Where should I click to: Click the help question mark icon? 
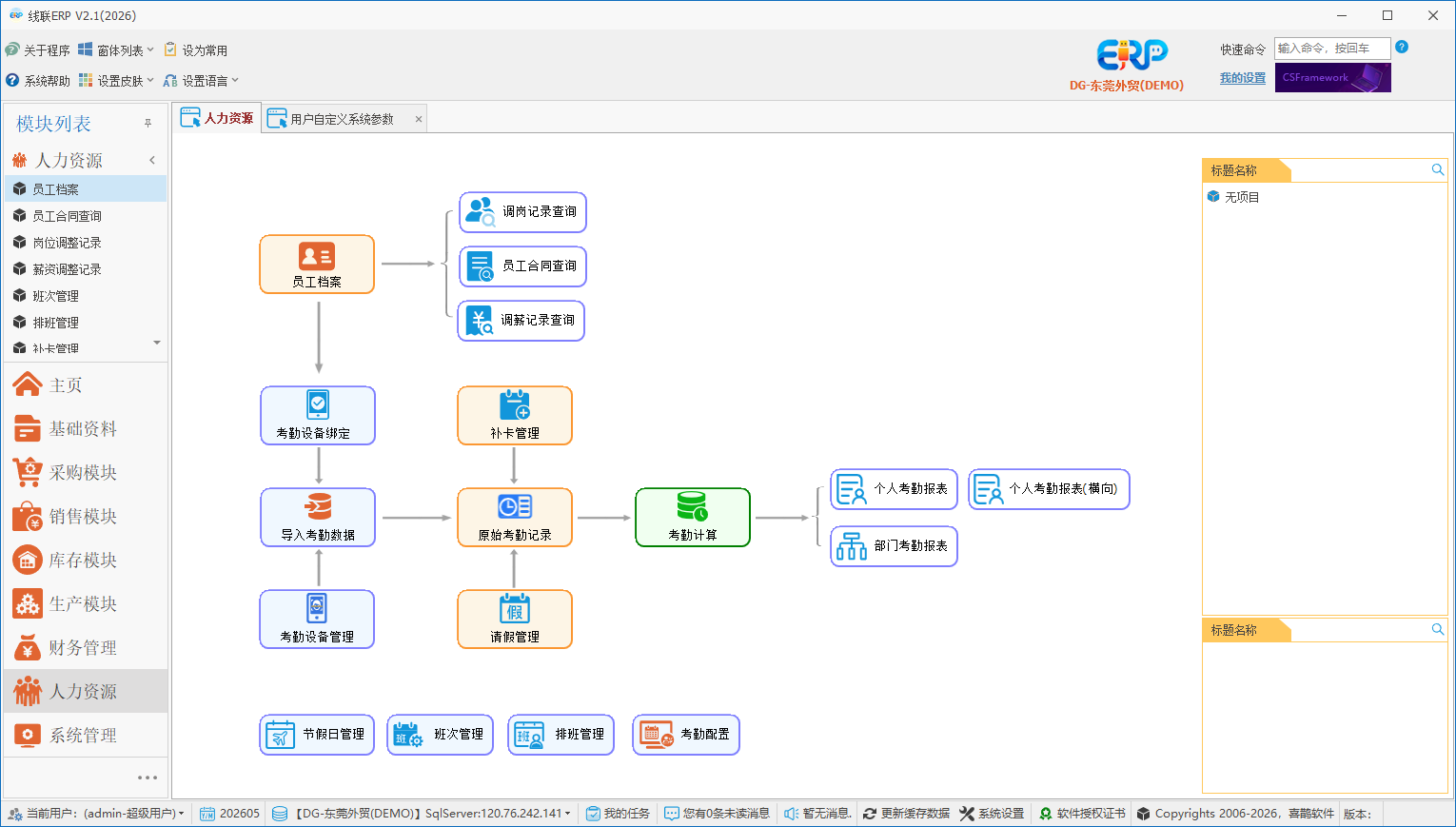1402,48
